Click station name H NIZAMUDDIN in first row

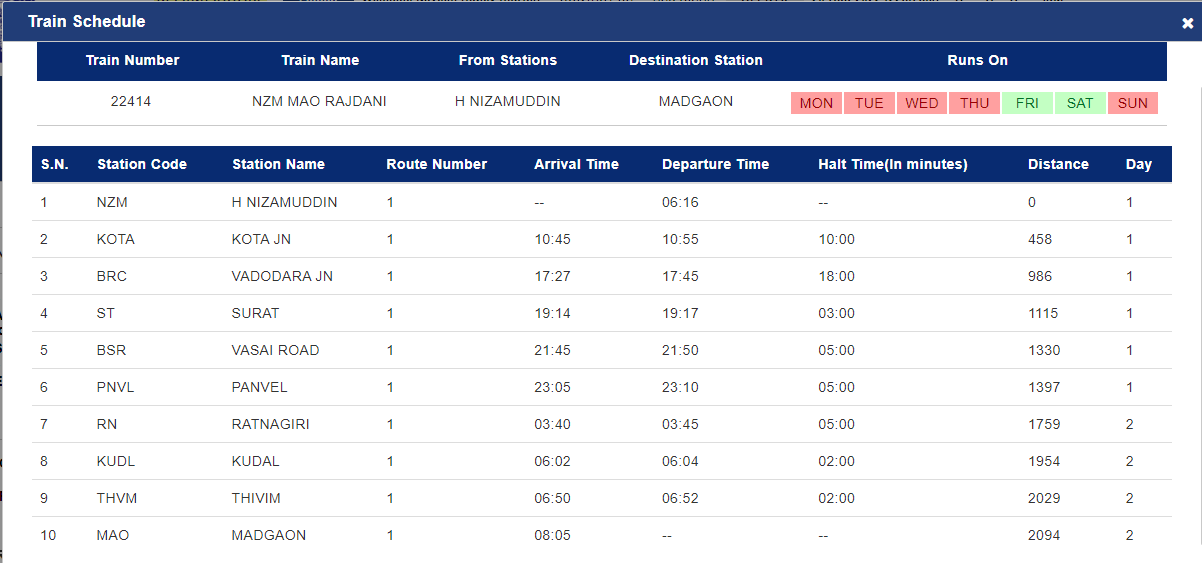(x=284, y=202)
